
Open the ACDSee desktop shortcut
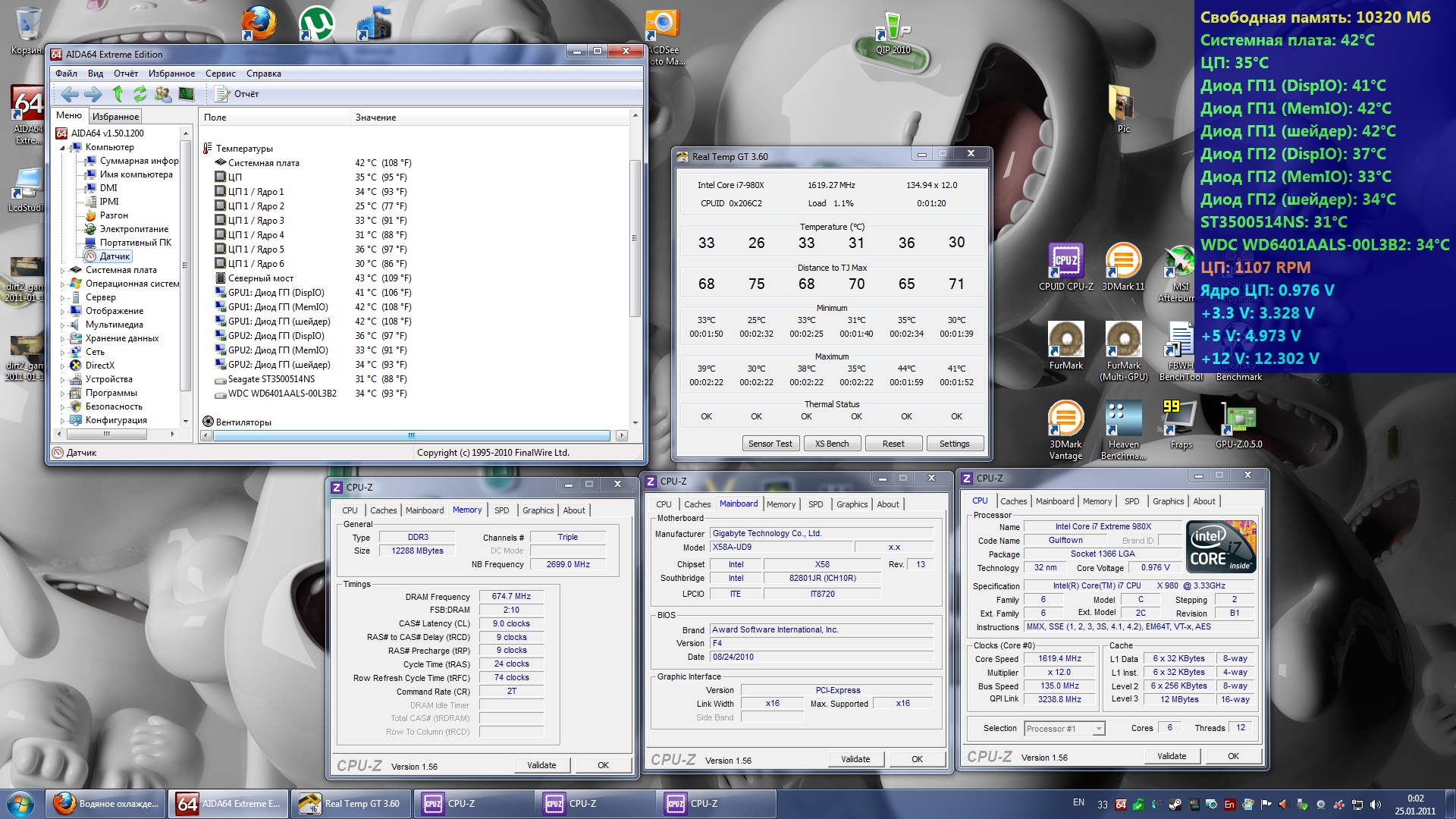[664, 36]
